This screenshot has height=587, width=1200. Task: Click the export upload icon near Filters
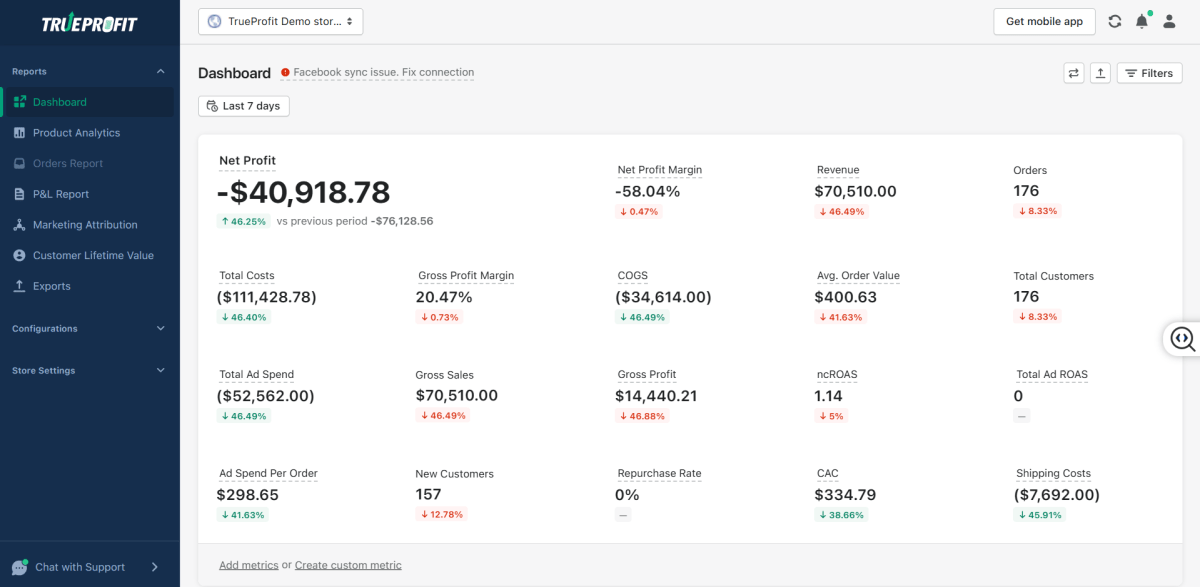click(x=1100, y=73)
